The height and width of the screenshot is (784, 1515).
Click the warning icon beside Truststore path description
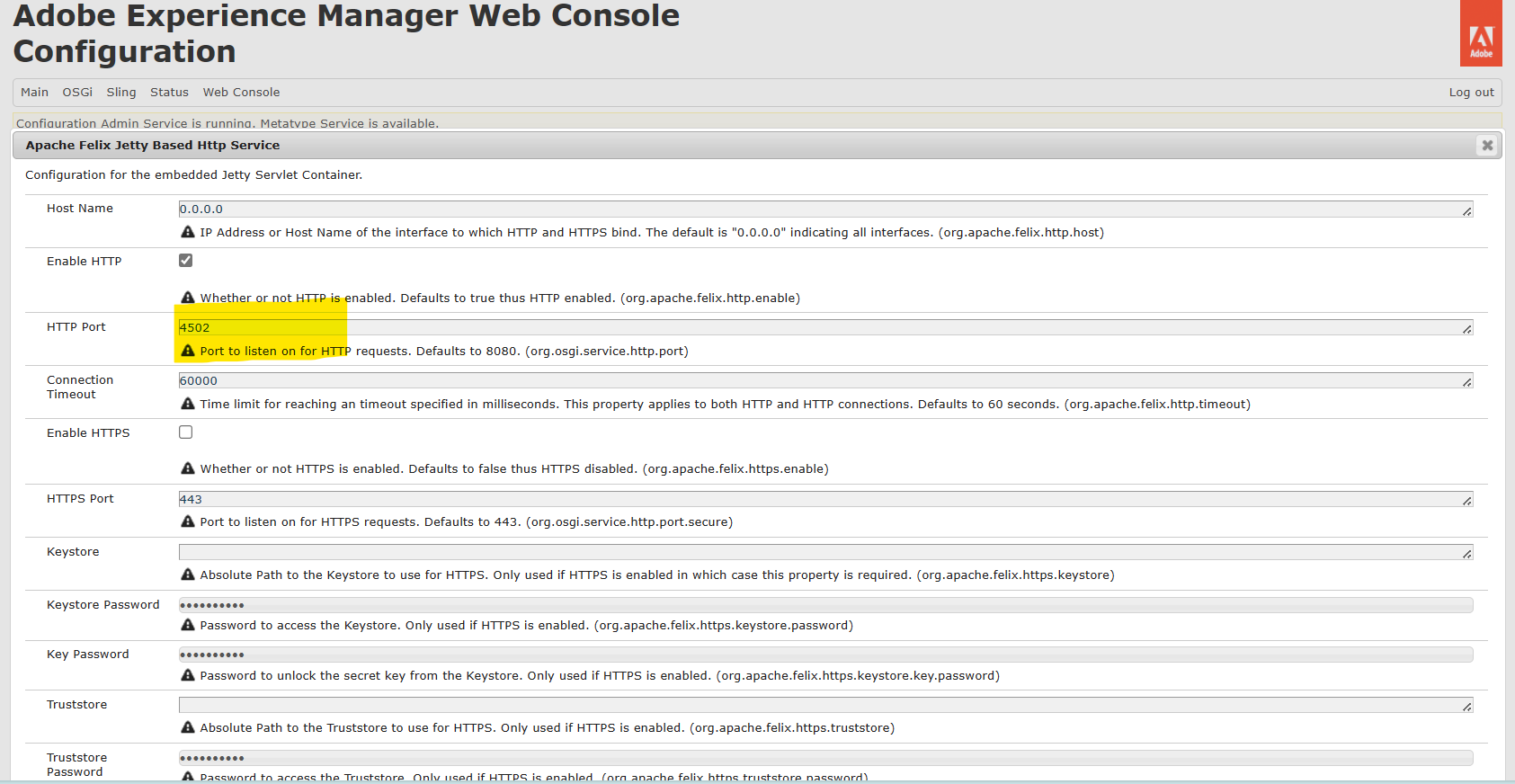click(x=188, y=727)
